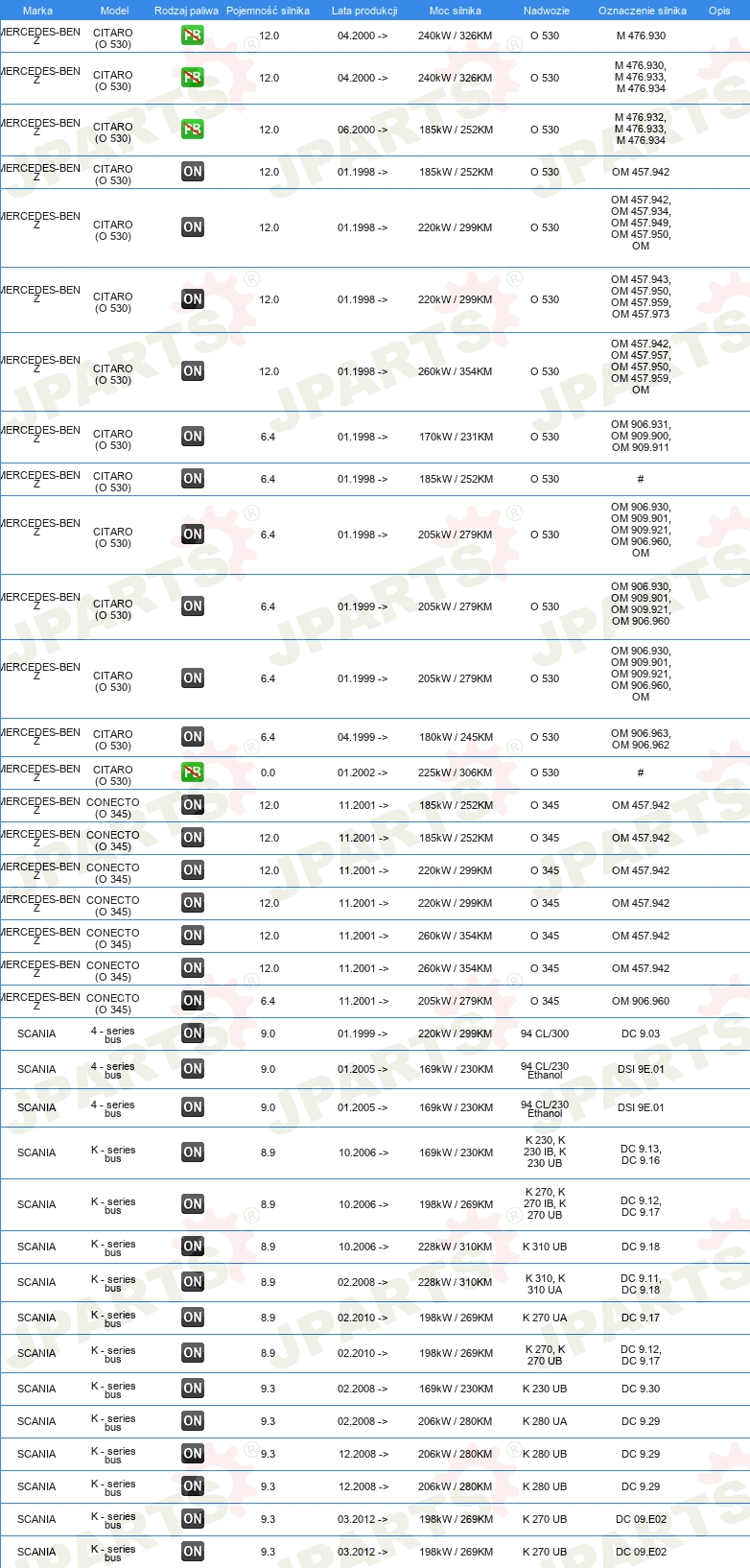Click the DC 9.30 engine code cell
The height and width of the screenshot is (1568, 750).
[x=641, y=1389]
